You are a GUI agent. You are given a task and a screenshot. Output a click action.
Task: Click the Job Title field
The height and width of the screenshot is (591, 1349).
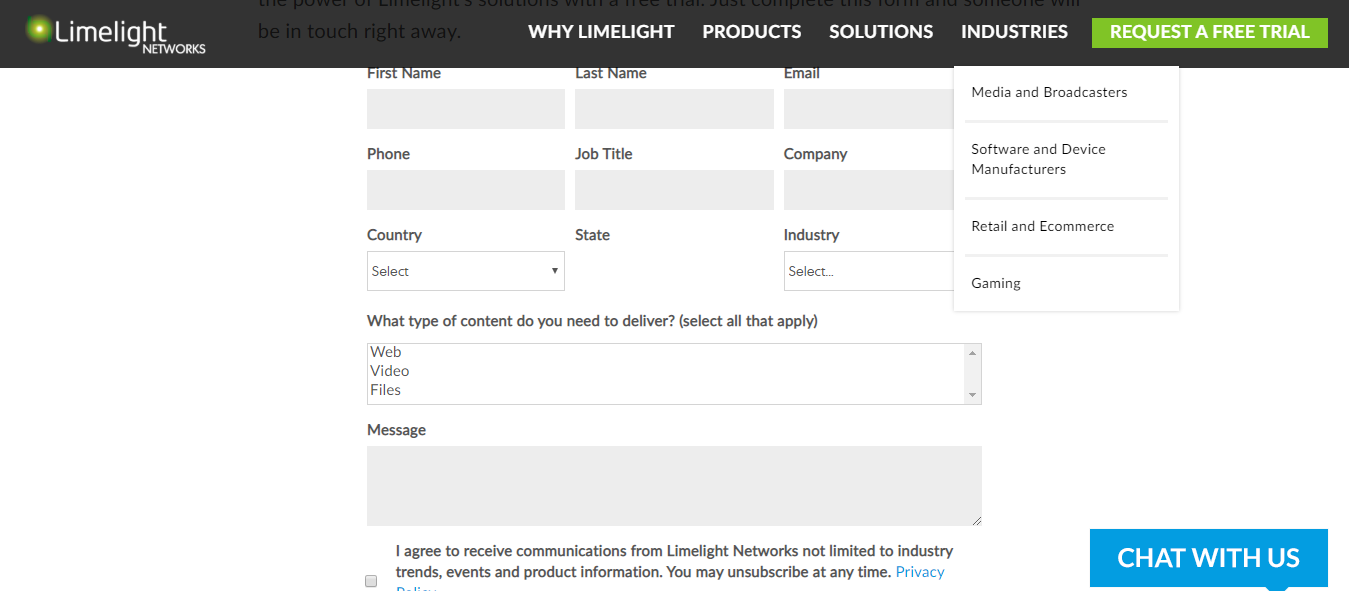[x=674, y=190]
